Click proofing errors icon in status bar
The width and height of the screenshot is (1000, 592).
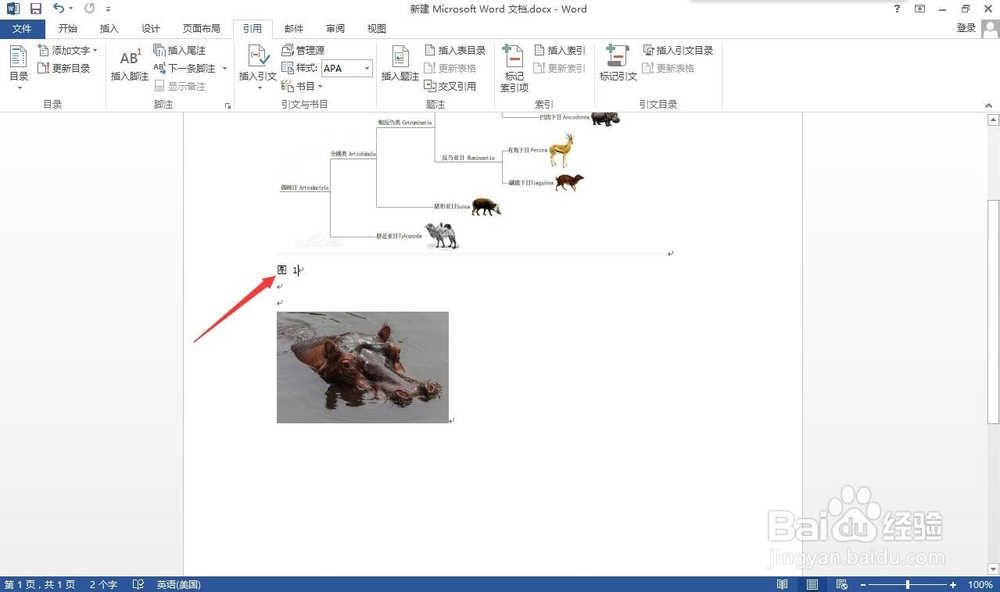coord(138,584)
